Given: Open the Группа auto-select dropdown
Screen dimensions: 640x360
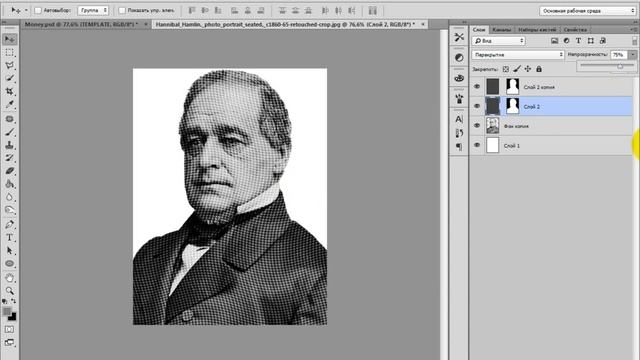Looking at the screenshot, I should (93, 10).
